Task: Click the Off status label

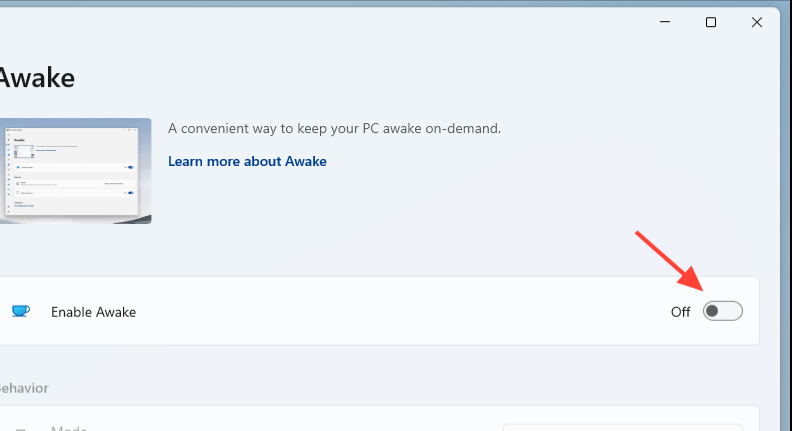Action: pos(680,312)
